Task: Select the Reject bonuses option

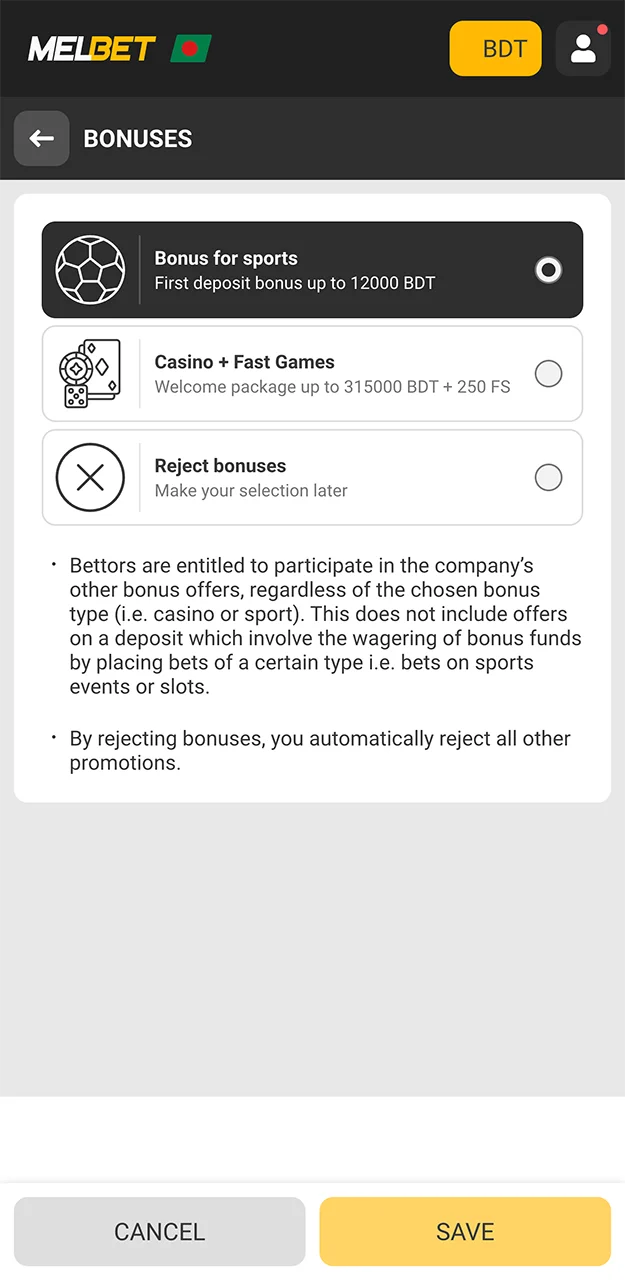Action: coord(548,477)
